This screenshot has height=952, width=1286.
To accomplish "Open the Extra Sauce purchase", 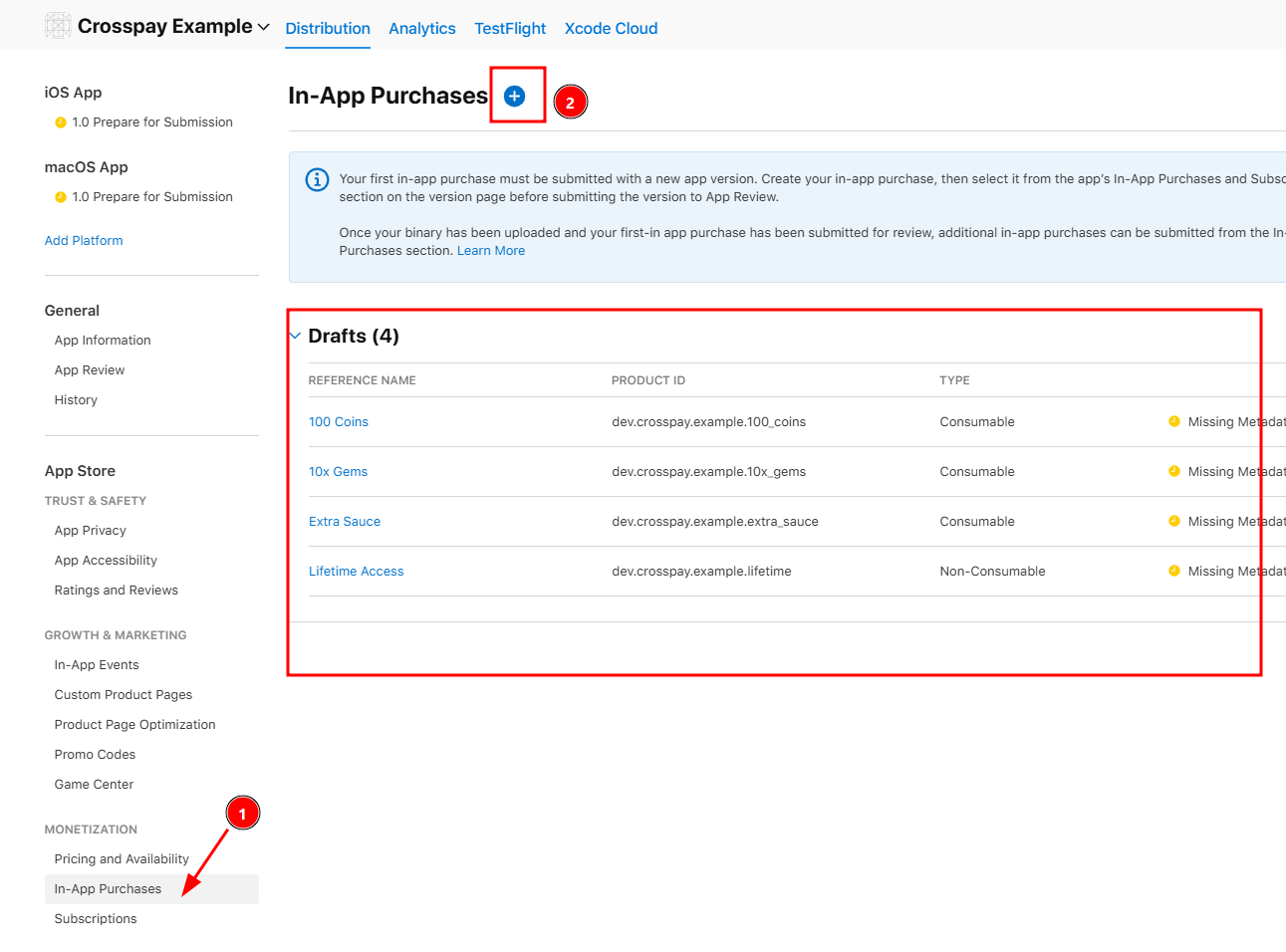I will (x=345, y=522).
